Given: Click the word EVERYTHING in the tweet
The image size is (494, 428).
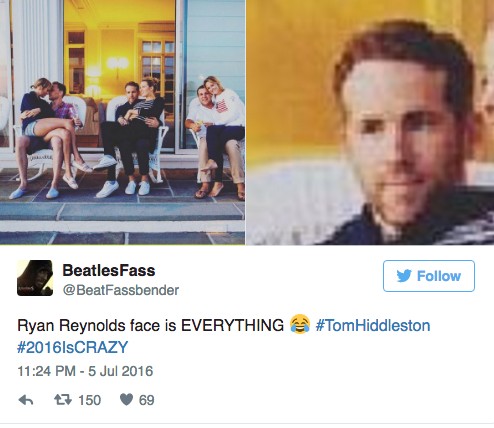Looking at the screenshot, I should point(232,325).
